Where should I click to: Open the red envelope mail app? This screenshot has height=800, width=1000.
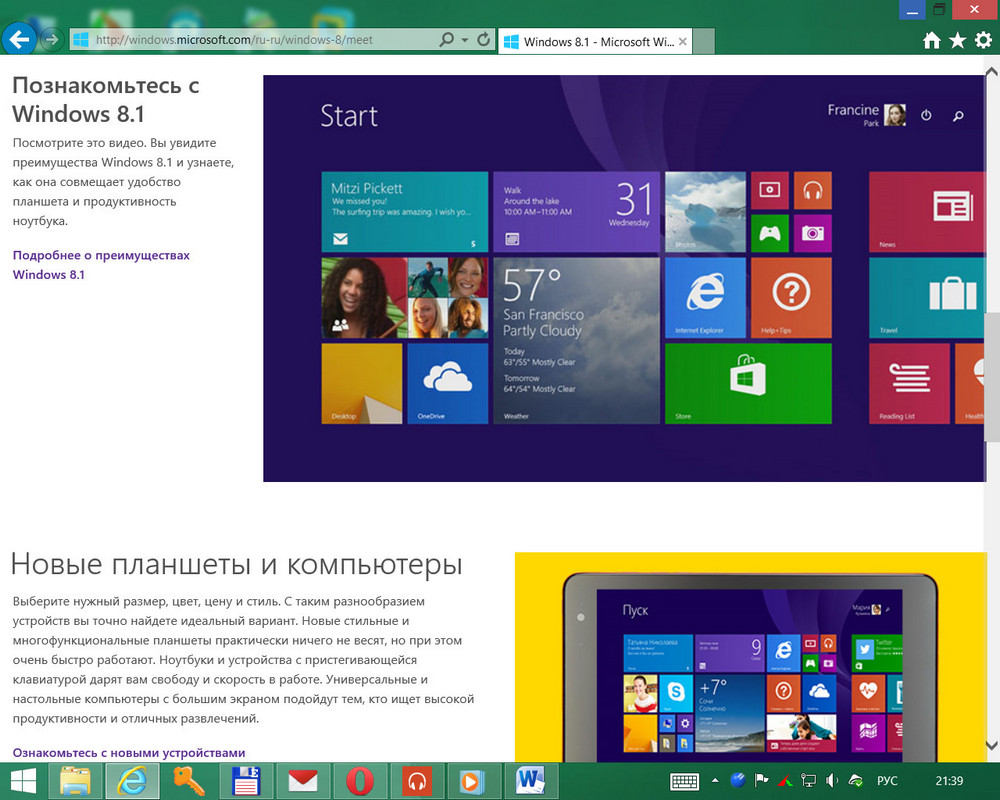303,781
